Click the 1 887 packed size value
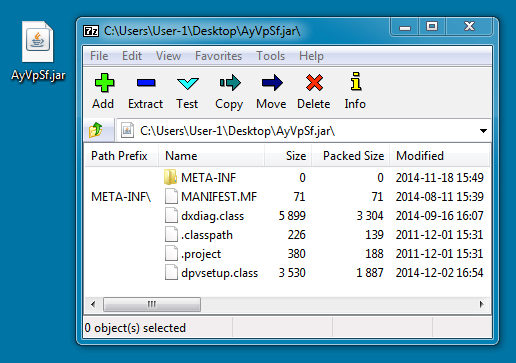This screenshot has width=516, height=363. click(x=370, y=273)
